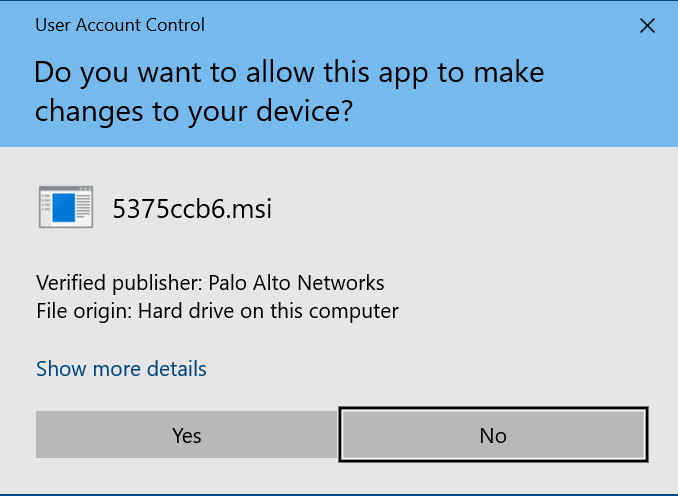Viewport: 678px width, 496px height.
Task: Click the word 'computer' in file origin line
Action: pyautogui.click(x=357, y=311)
